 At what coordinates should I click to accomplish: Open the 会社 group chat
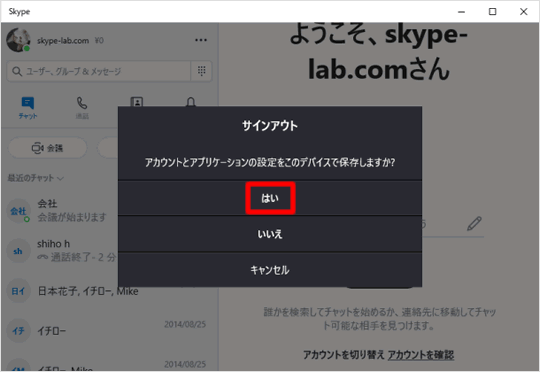62,210
